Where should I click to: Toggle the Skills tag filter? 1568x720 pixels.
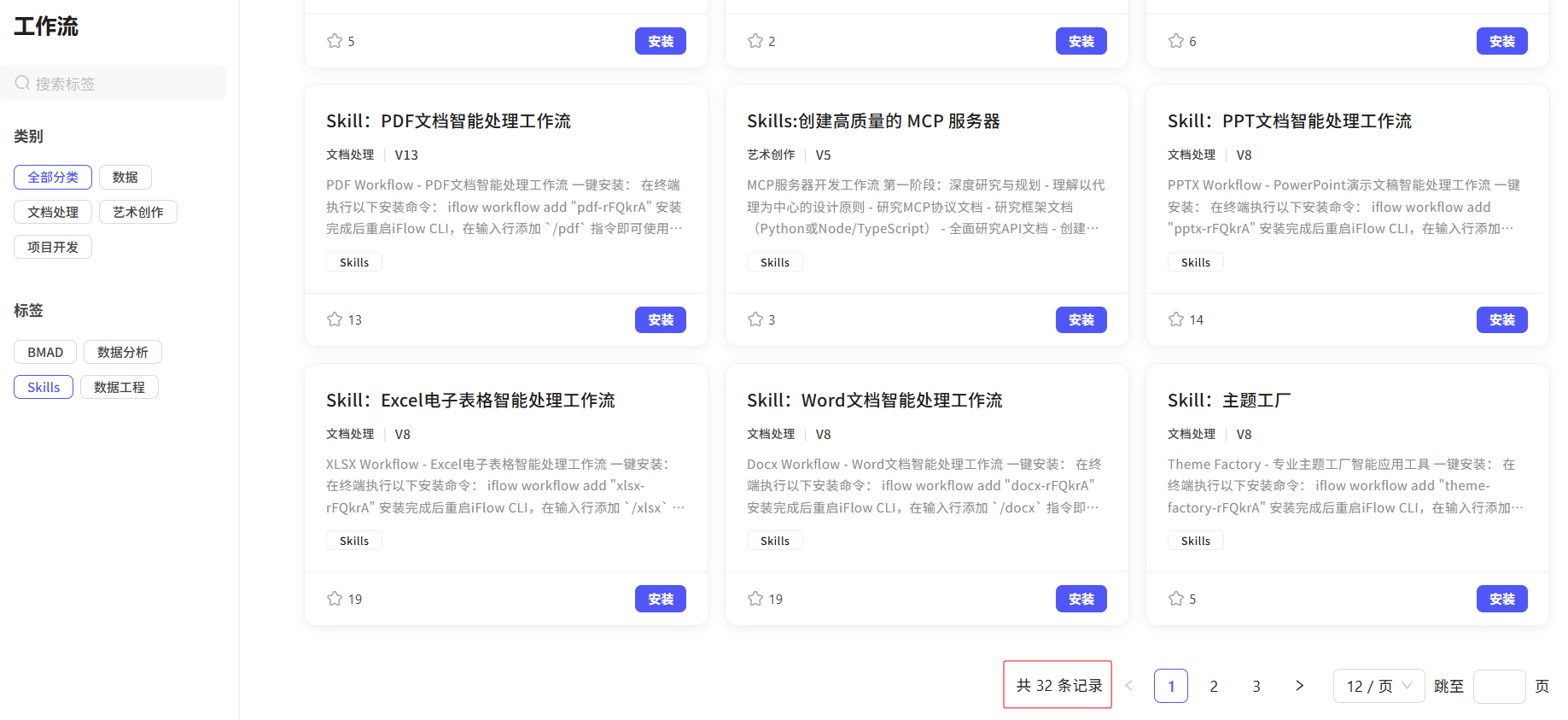click(44, 388)
